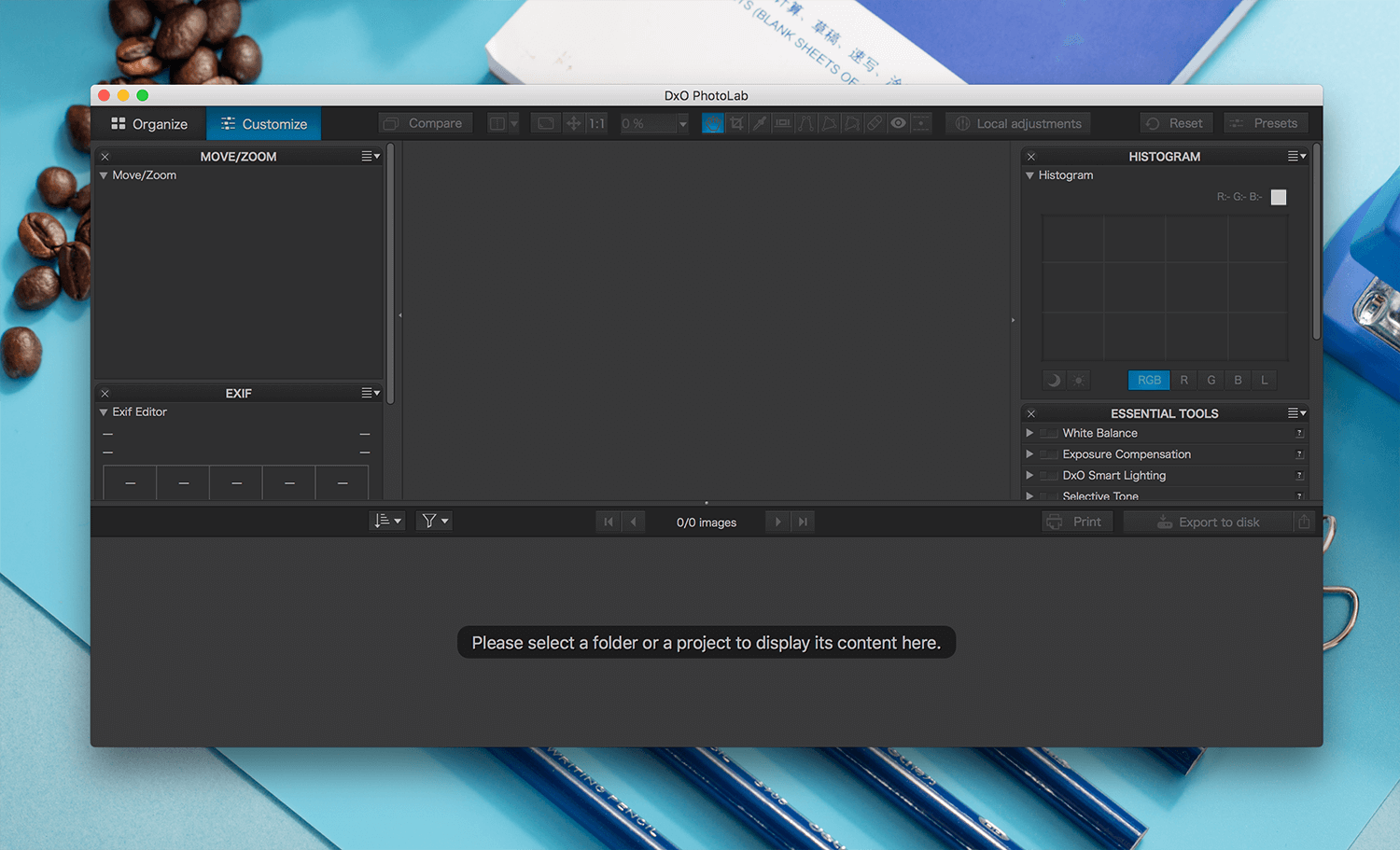Toggle the Exposure Compensation enable switch
Viewport: 1400px width, 850px height.
point(1049,454)
